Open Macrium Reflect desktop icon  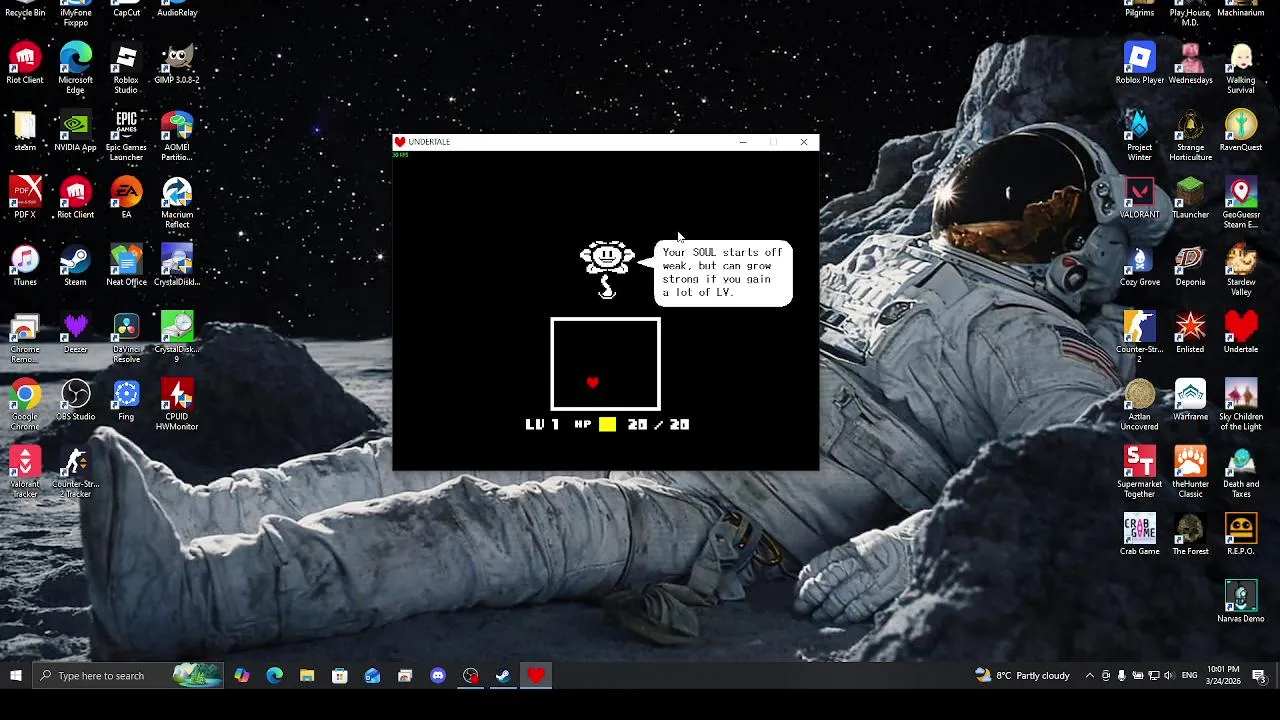pyautogui.click(x=177, y=203)
